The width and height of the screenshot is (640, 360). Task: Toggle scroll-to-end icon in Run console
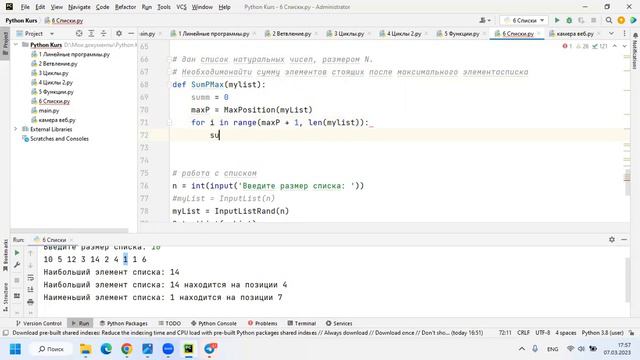[31, 289]
